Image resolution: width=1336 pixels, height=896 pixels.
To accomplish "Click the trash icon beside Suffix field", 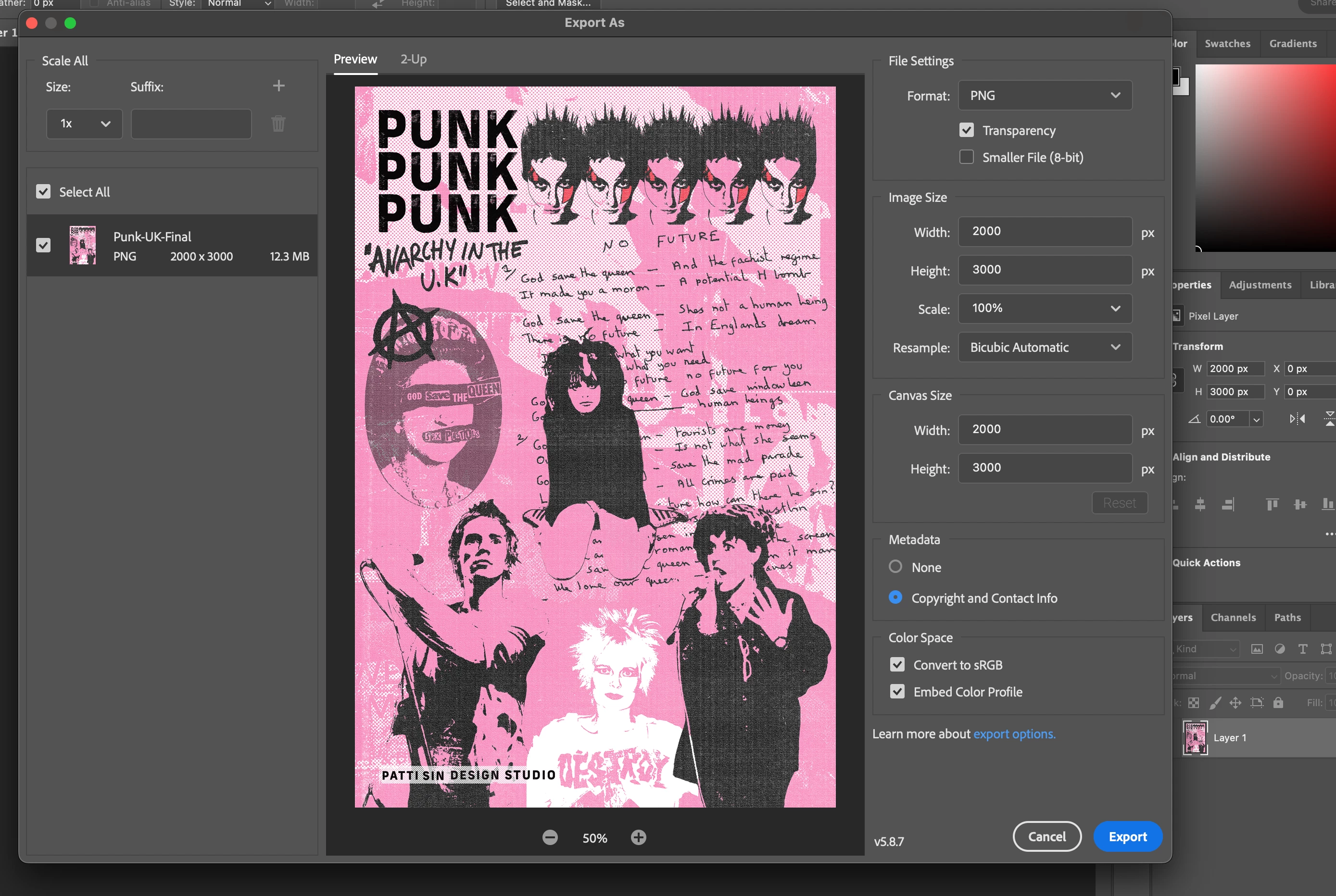I will pyautogui.click(x=278, y=124).
